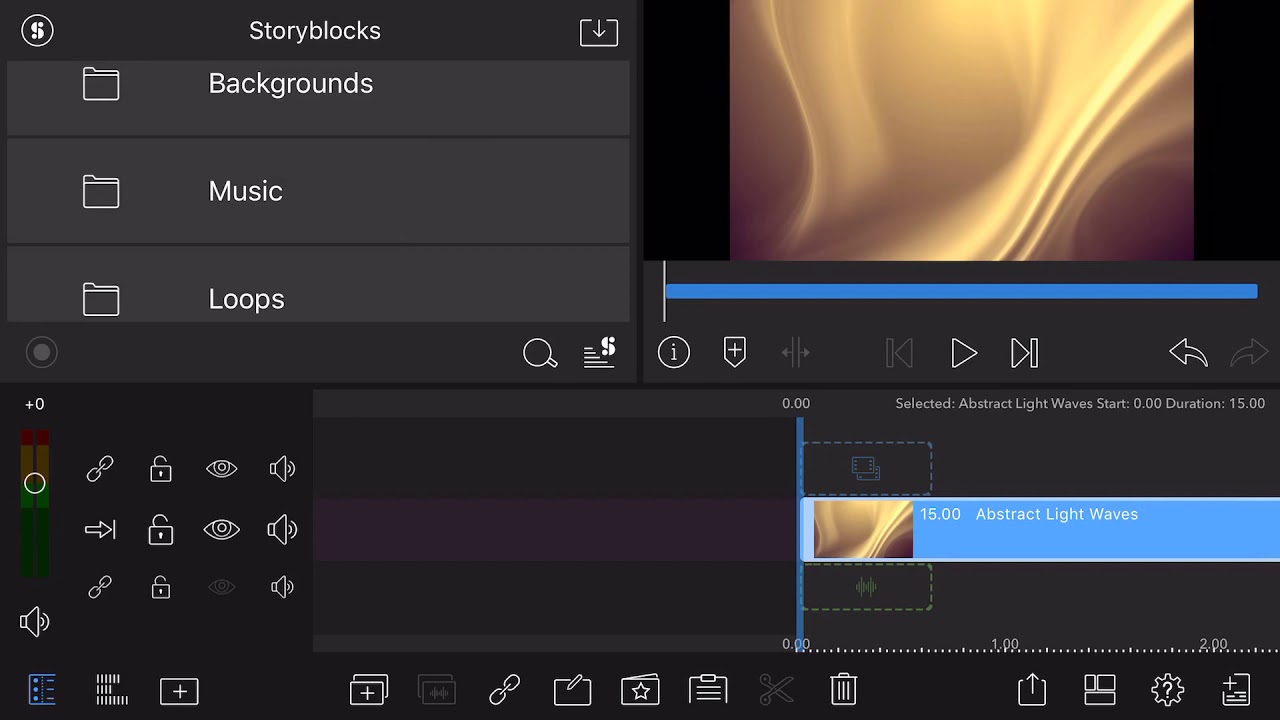1280x720 pixels.
Task: Toggle the lock on the main track
Action: [161, 530]
